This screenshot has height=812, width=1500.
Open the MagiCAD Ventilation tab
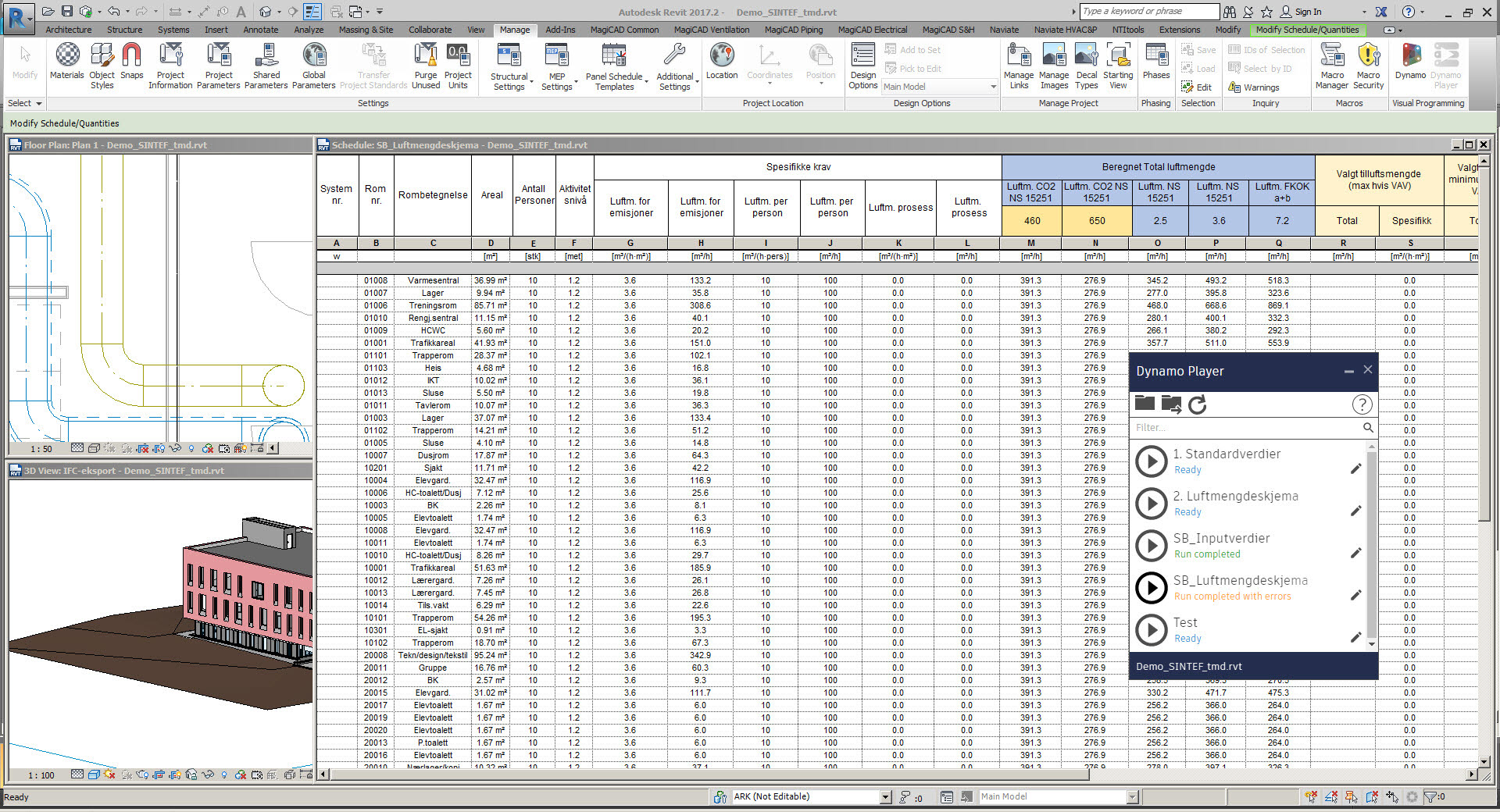coord(711,30)
